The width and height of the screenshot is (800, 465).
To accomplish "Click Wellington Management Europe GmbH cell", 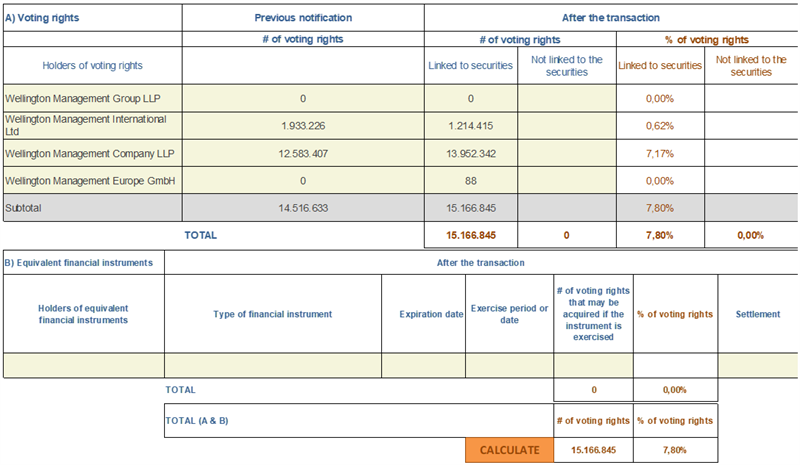I will [92, 181].
